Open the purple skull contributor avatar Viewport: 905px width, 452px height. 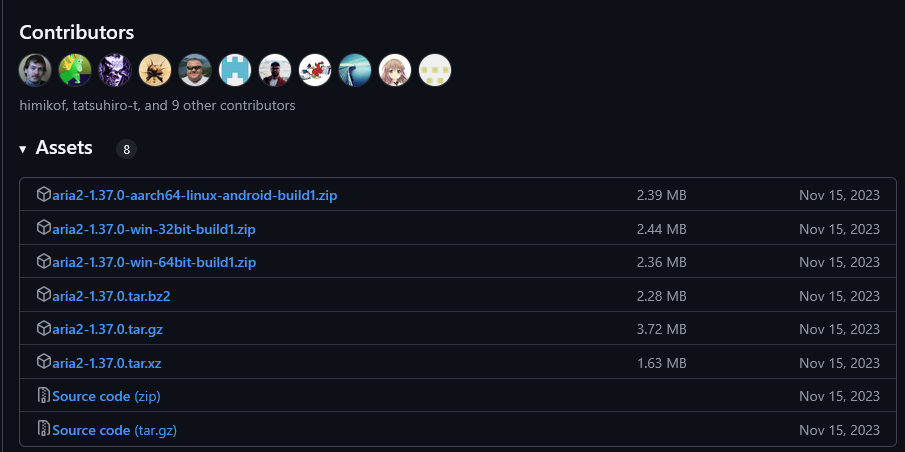point(115,70)
